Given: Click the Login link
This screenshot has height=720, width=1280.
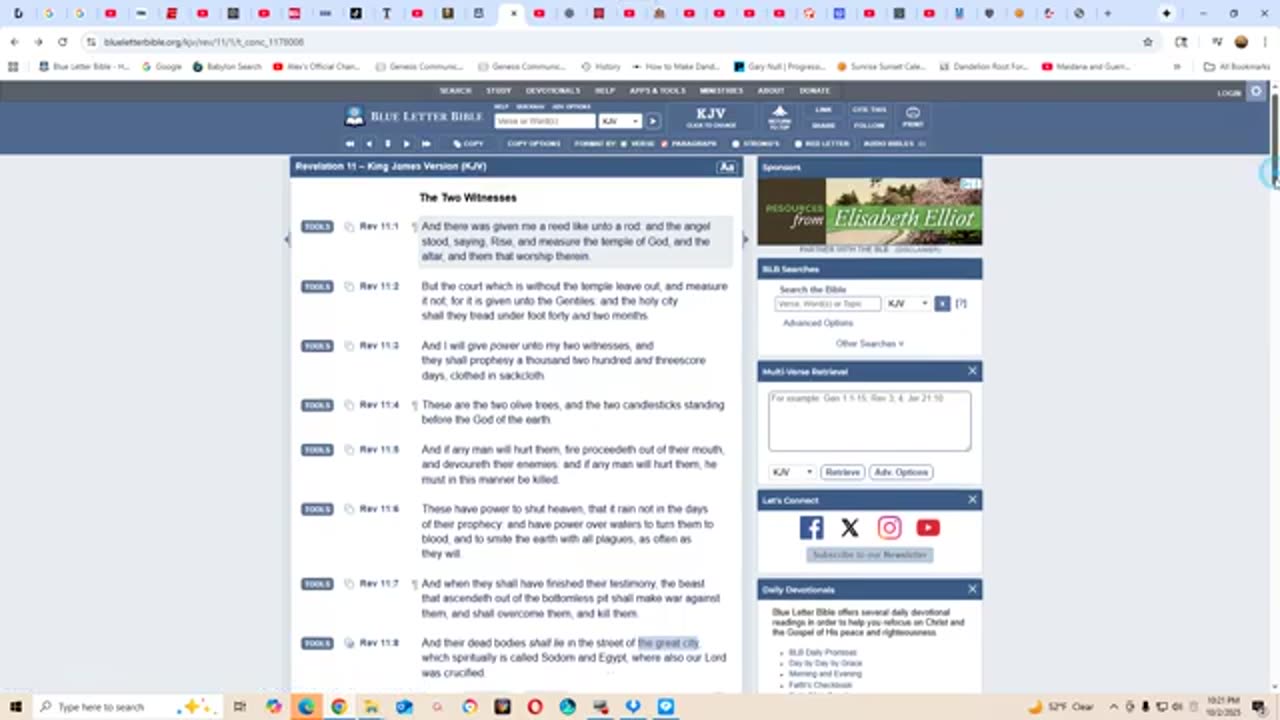Looking at the screenshot, I should point(1229,93).
